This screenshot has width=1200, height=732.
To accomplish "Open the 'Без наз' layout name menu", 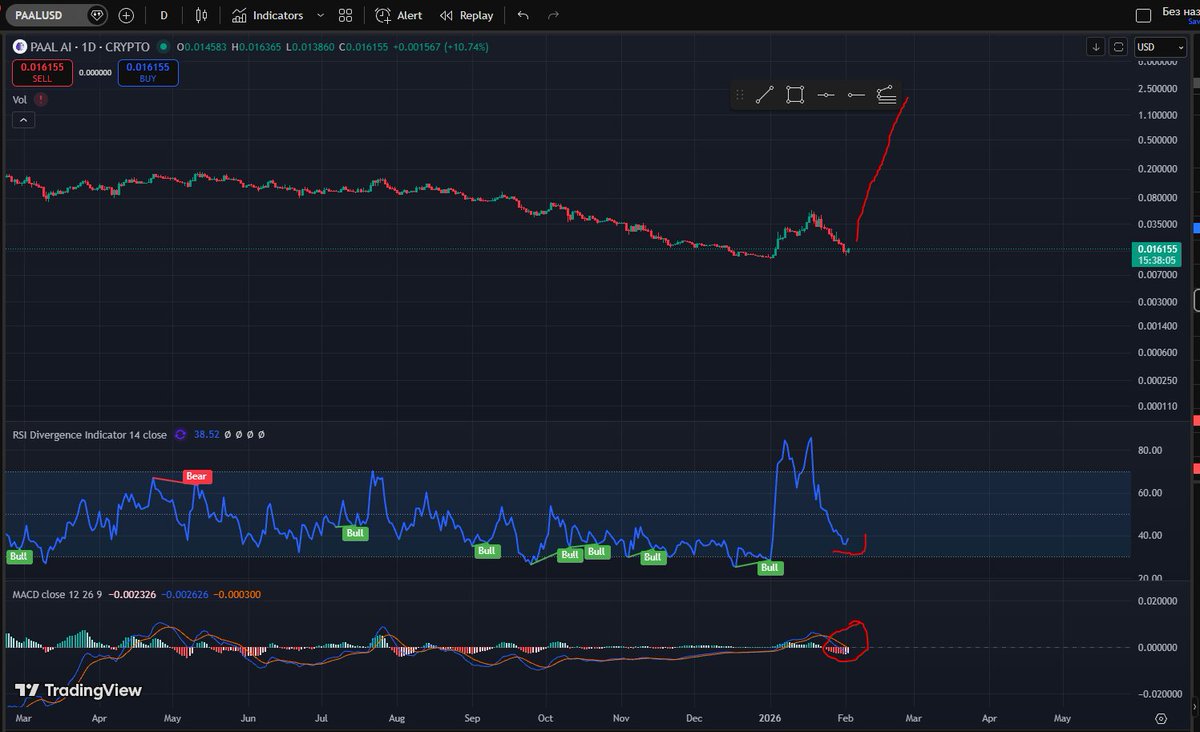I will coord(1180,14).
